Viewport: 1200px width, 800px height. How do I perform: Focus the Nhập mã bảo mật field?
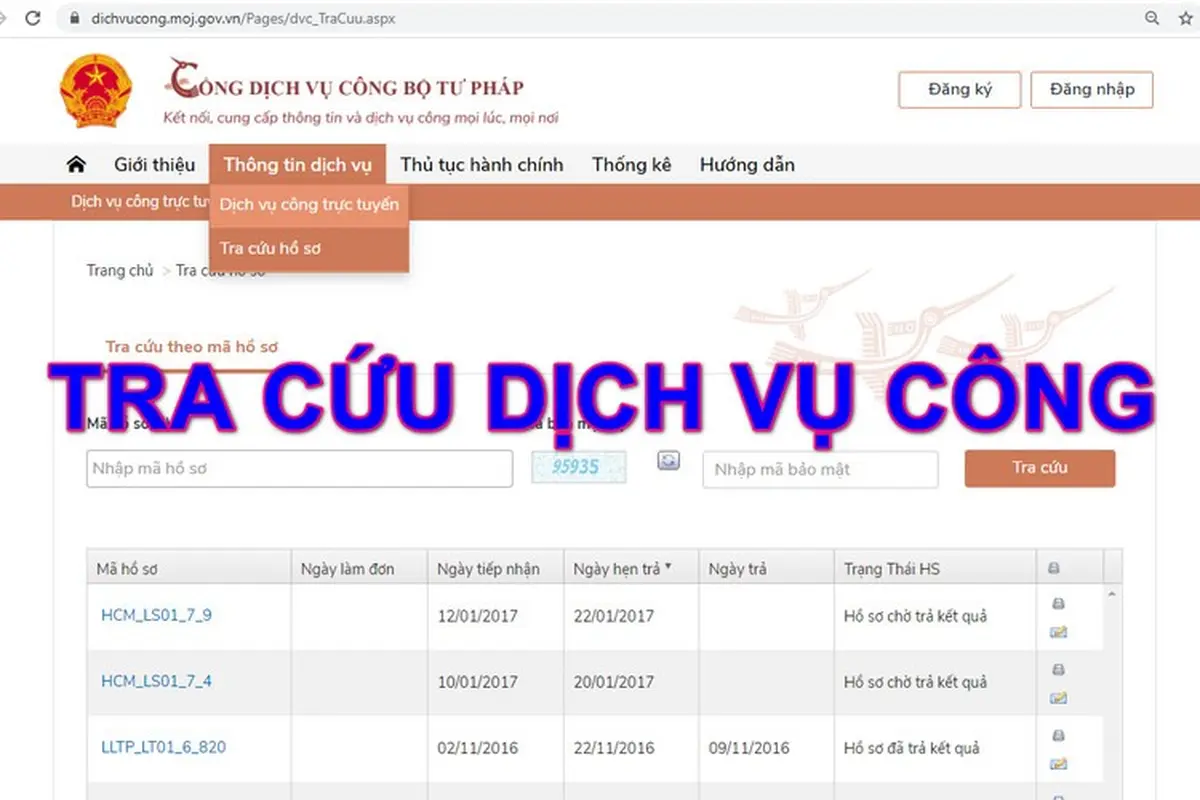pyautogui.click(x=821, y=469)
